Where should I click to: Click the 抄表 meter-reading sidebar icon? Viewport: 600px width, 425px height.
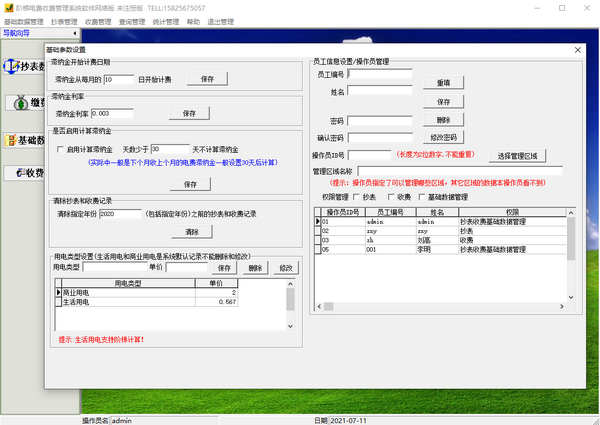click(x=22, y=67)
